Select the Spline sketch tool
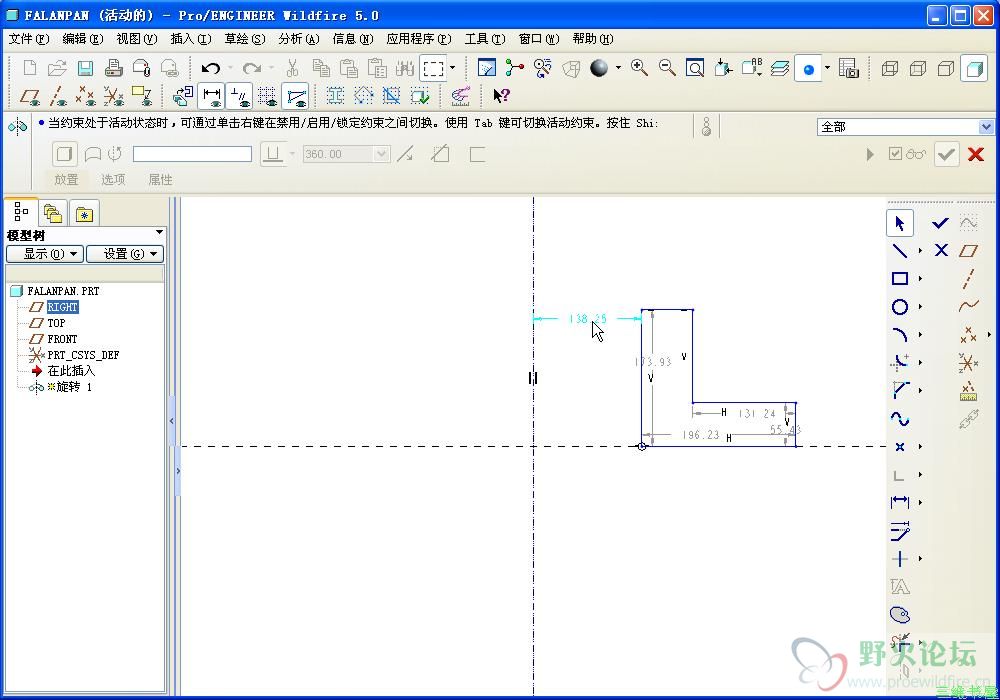Viewport: 1000px width, 700px height. 899,419
